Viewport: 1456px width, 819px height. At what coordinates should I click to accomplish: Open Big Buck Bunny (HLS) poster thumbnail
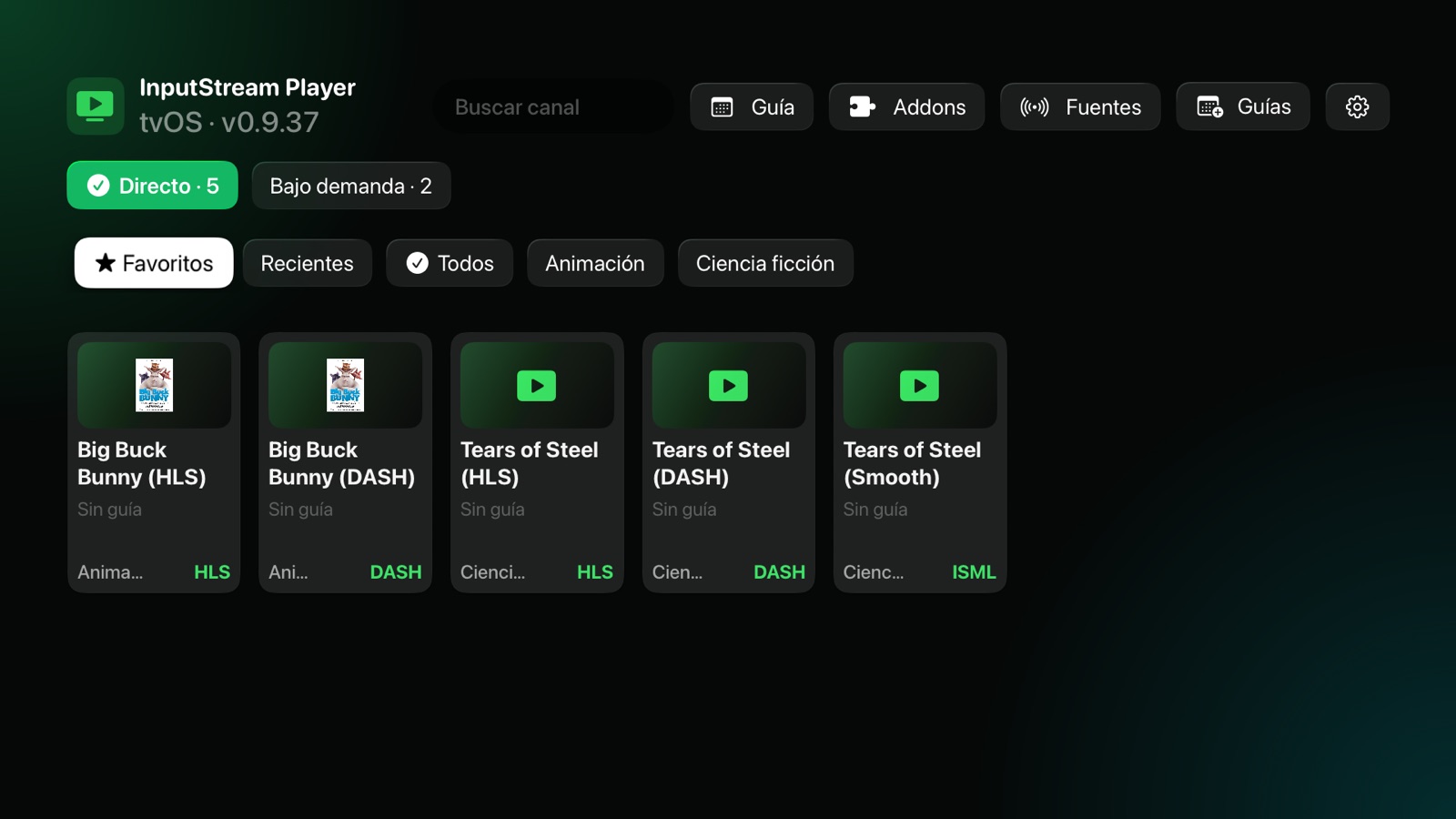pyautogui.click(x=154, y=385)
